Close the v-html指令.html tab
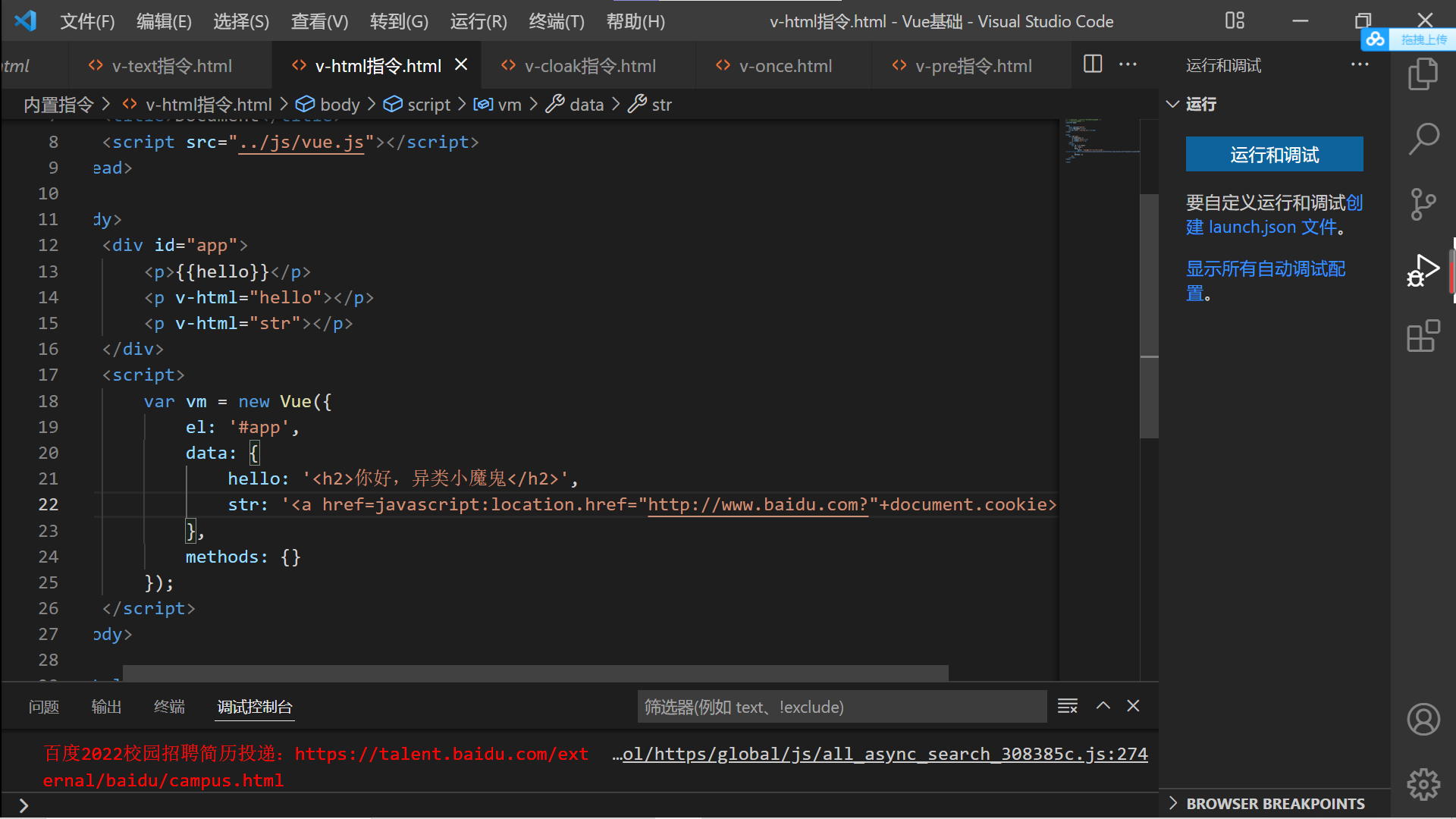This screenshot has height=819, width=1456. coord(460,65)
